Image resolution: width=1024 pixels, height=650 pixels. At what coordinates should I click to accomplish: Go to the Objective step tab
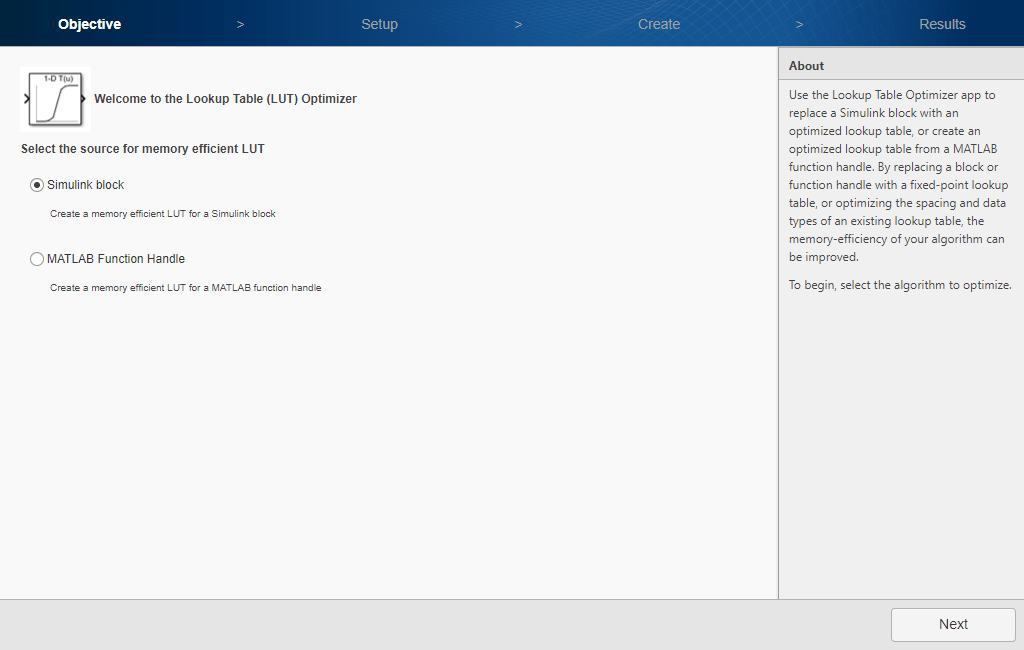pos(89,24)
